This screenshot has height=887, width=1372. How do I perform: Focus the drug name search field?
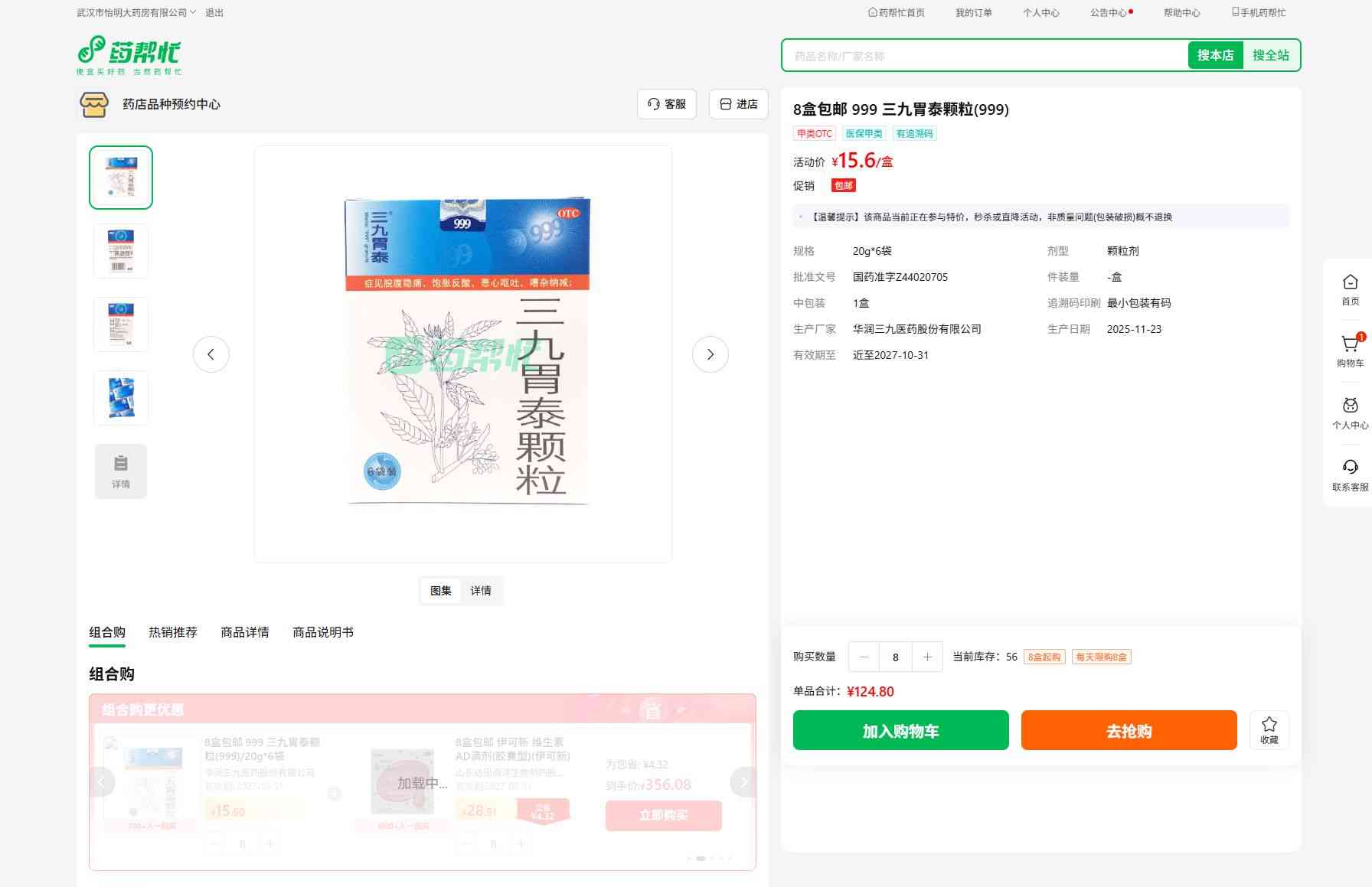pos(984,56)
